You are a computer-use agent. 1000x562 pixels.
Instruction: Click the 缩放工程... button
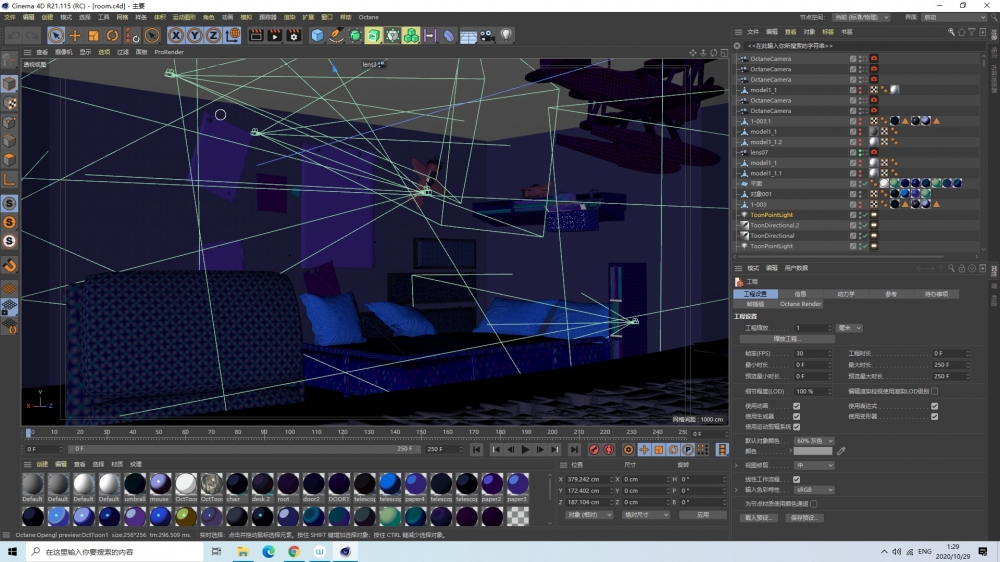(788, 339)
